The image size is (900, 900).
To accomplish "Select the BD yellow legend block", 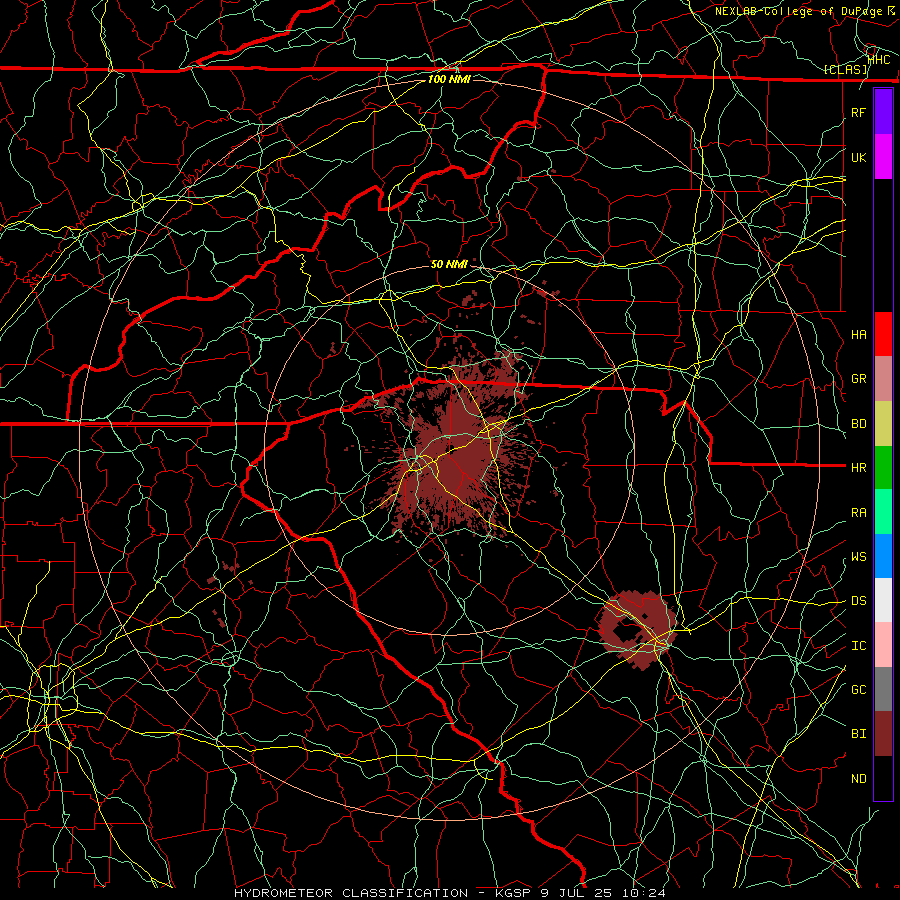I will point(883,423).
